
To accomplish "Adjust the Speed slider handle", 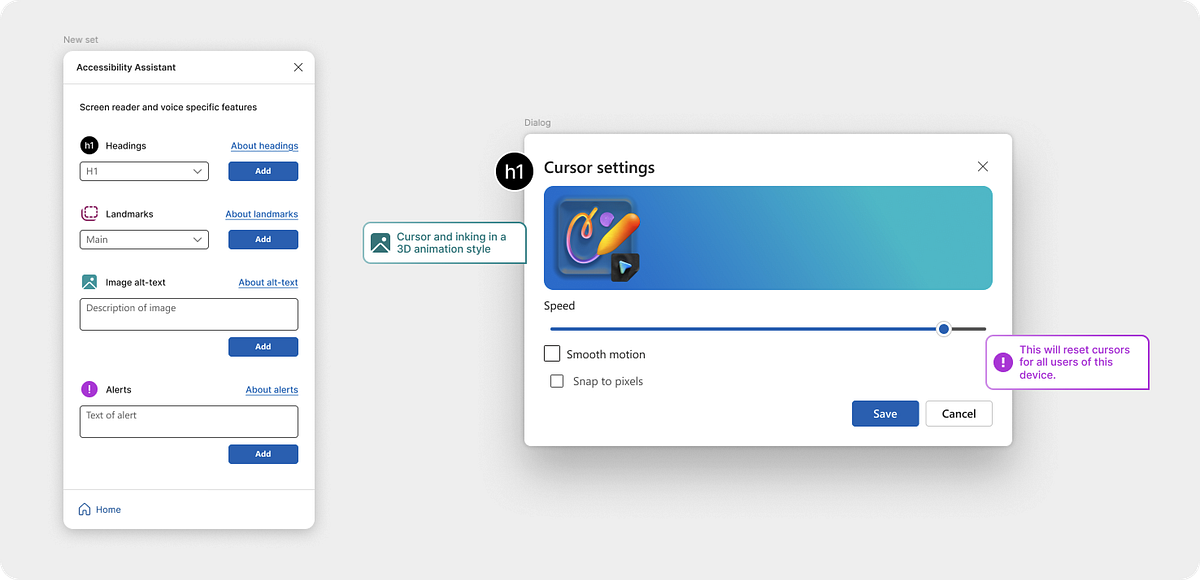I will pos(943,328).
